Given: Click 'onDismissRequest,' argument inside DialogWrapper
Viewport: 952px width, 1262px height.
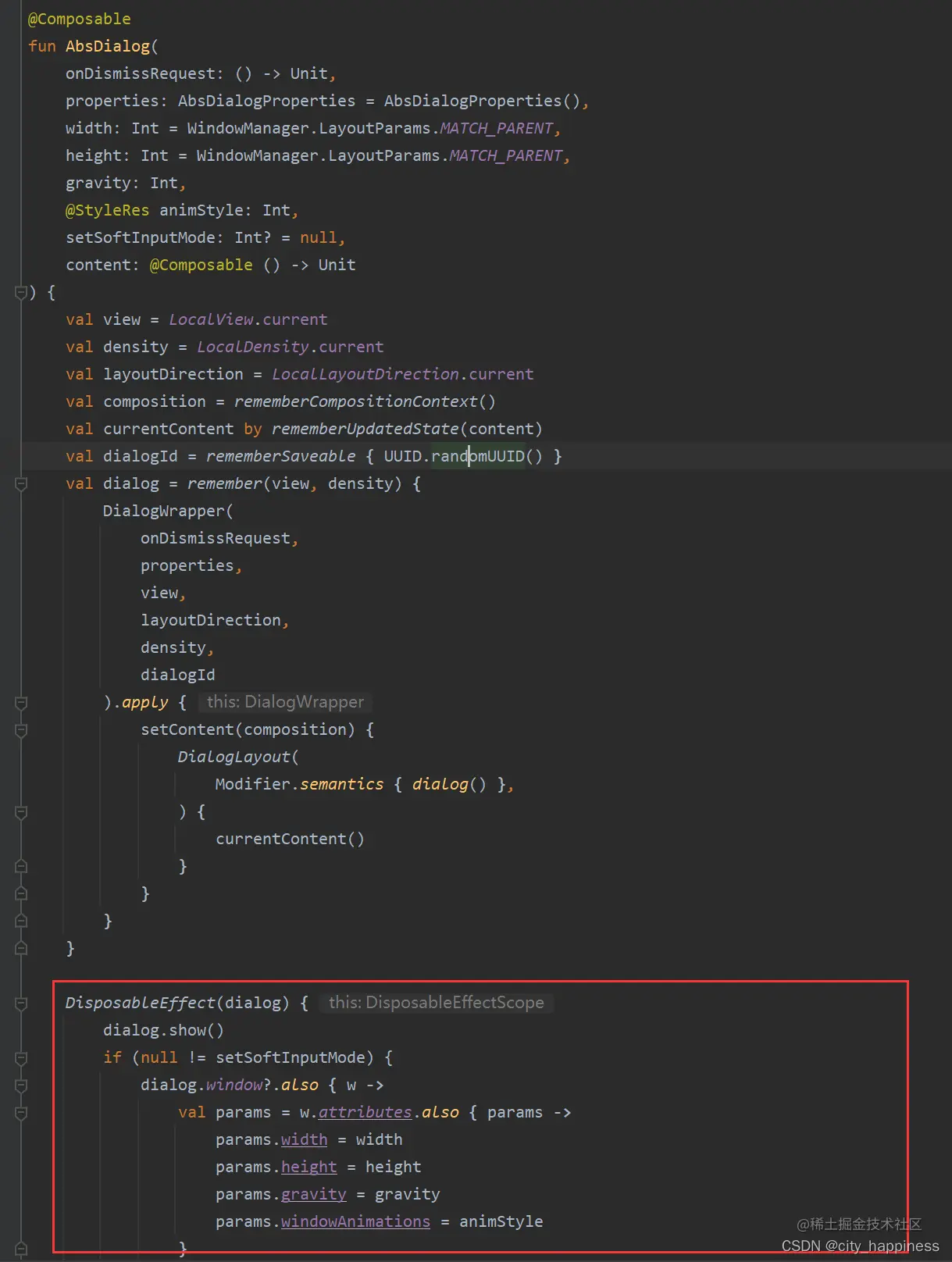Looking at the screenshot, I should coord(219,538).
